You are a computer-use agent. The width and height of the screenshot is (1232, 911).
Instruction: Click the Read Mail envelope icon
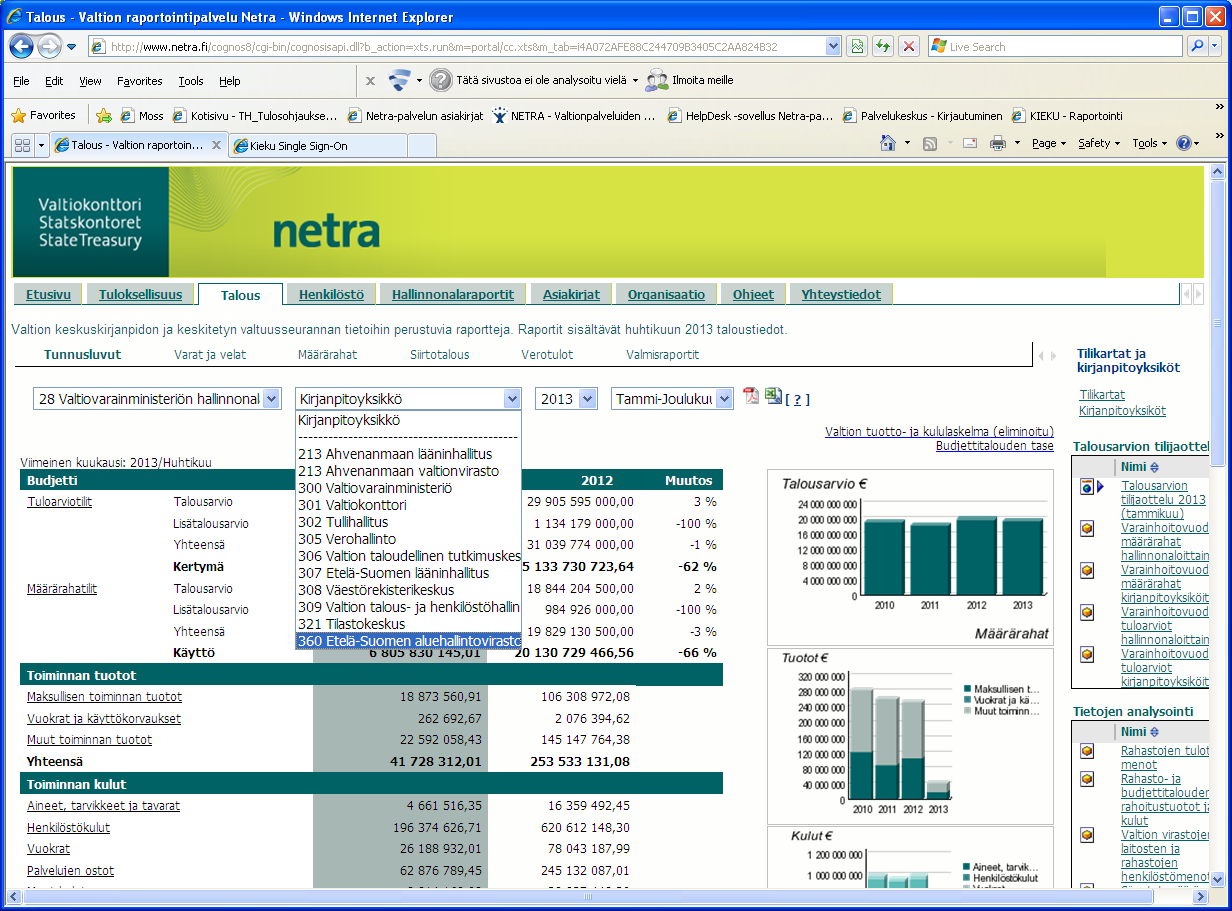click(x=970, y=143)
